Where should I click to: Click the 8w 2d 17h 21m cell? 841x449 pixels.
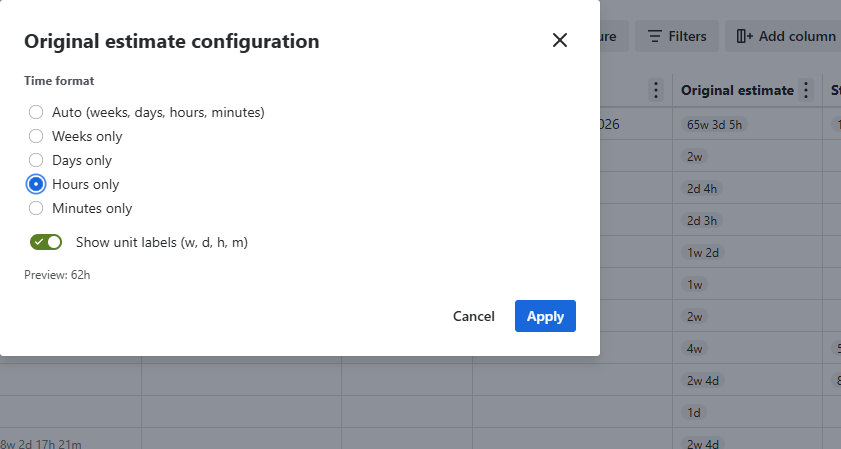click(41, 444)
